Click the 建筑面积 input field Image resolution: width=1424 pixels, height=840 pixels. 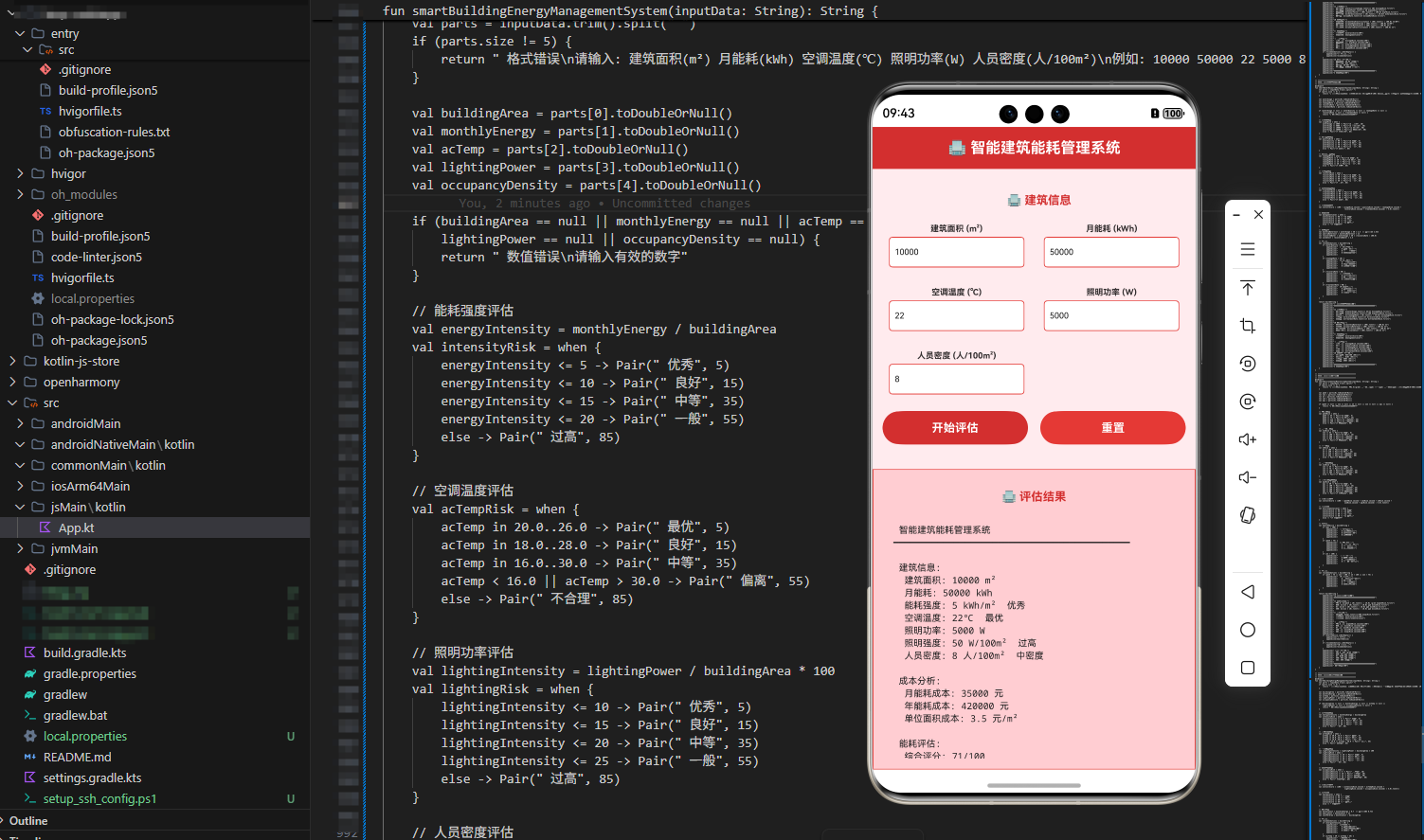pos(956,252)
